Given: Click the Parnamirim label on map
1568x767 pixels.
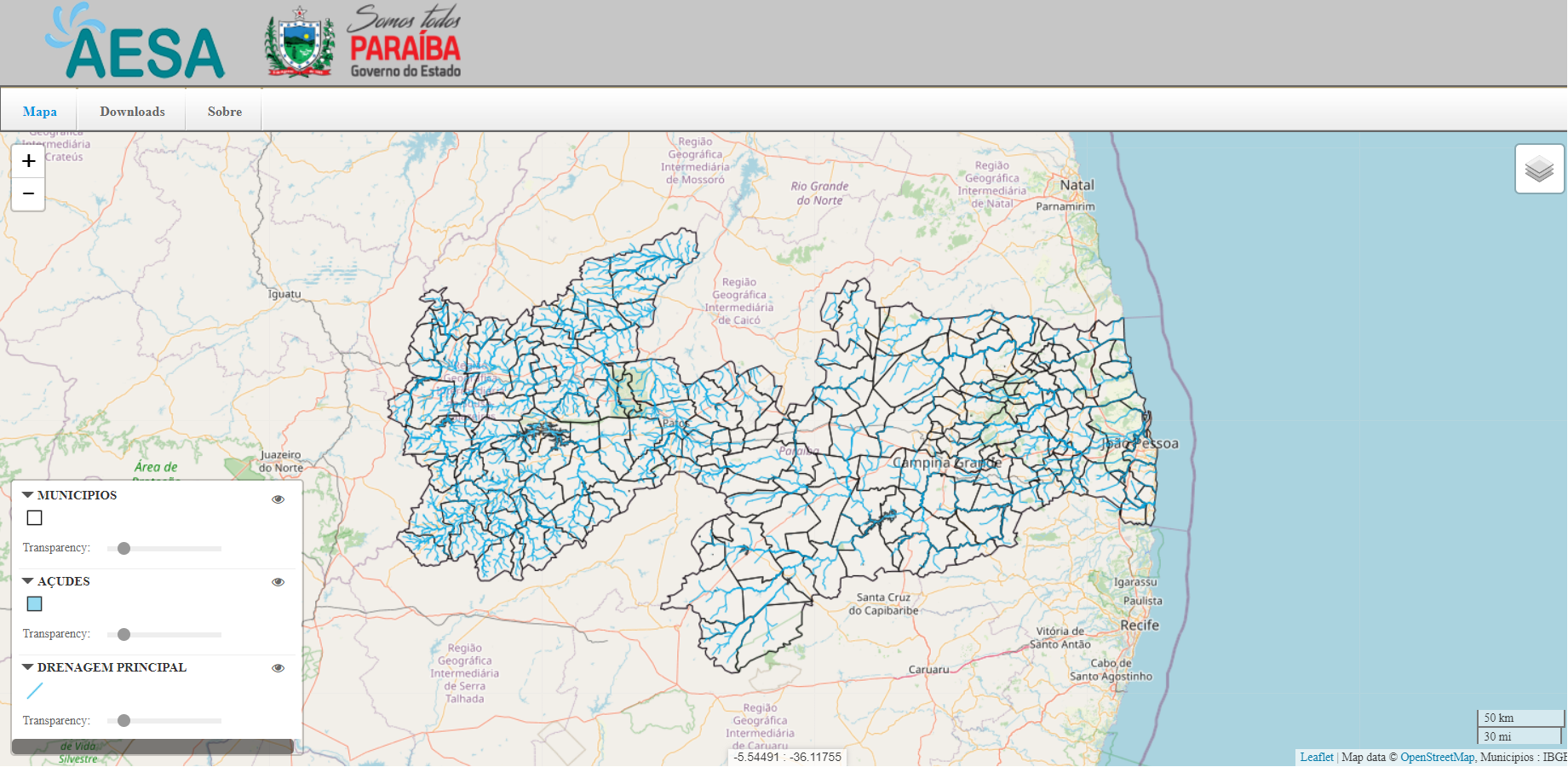Looking at the screenshot, I should tap(1065, 206).
